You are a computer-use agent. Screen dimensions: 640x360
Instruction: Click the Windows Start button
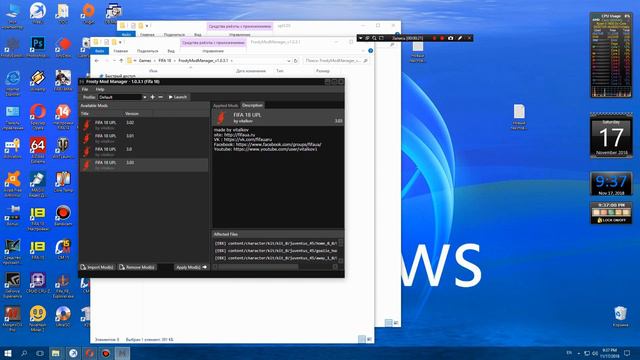click(x=7, y=353)
